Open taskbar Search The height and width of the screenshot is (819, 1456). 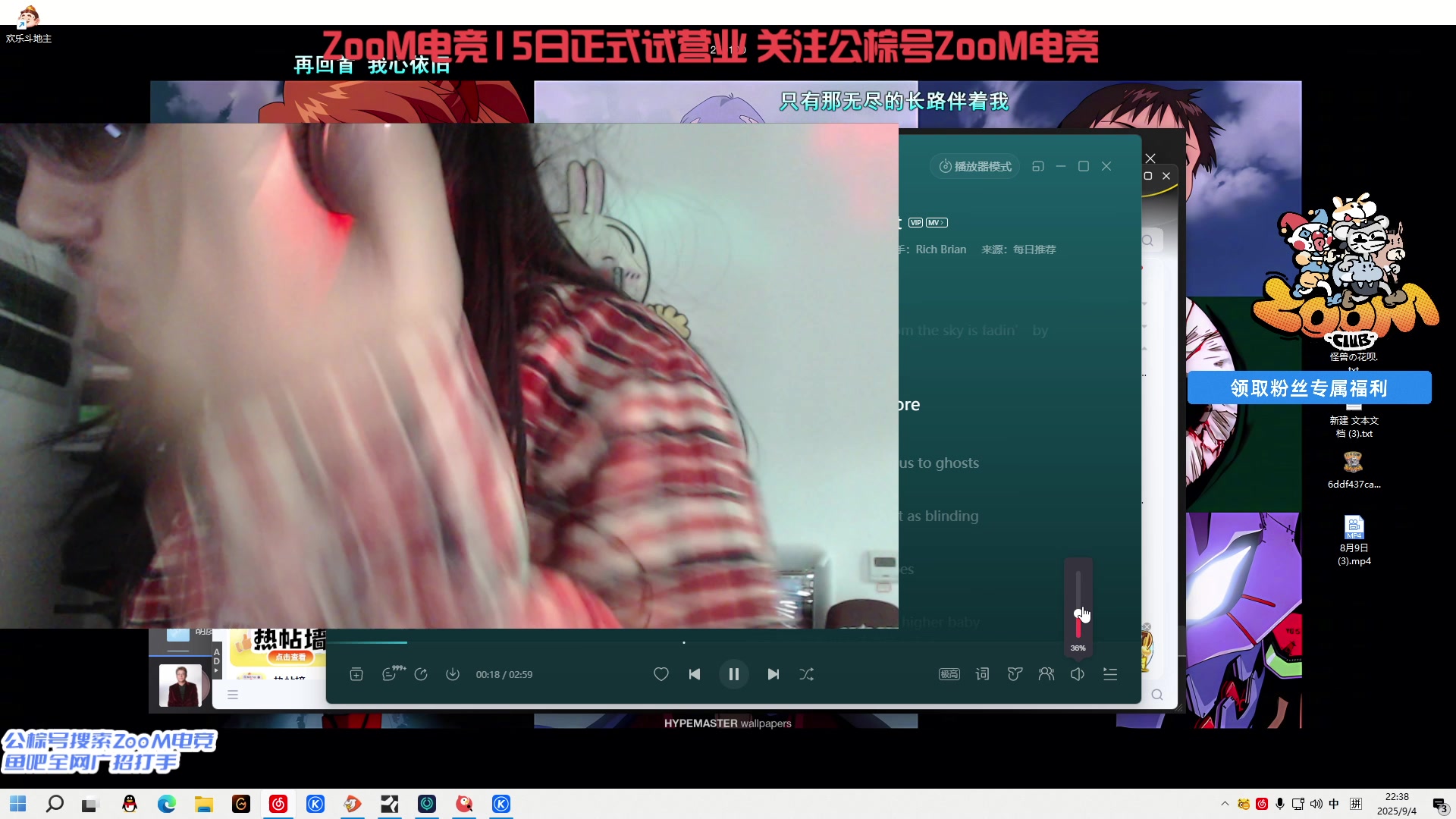click(55, 804)
